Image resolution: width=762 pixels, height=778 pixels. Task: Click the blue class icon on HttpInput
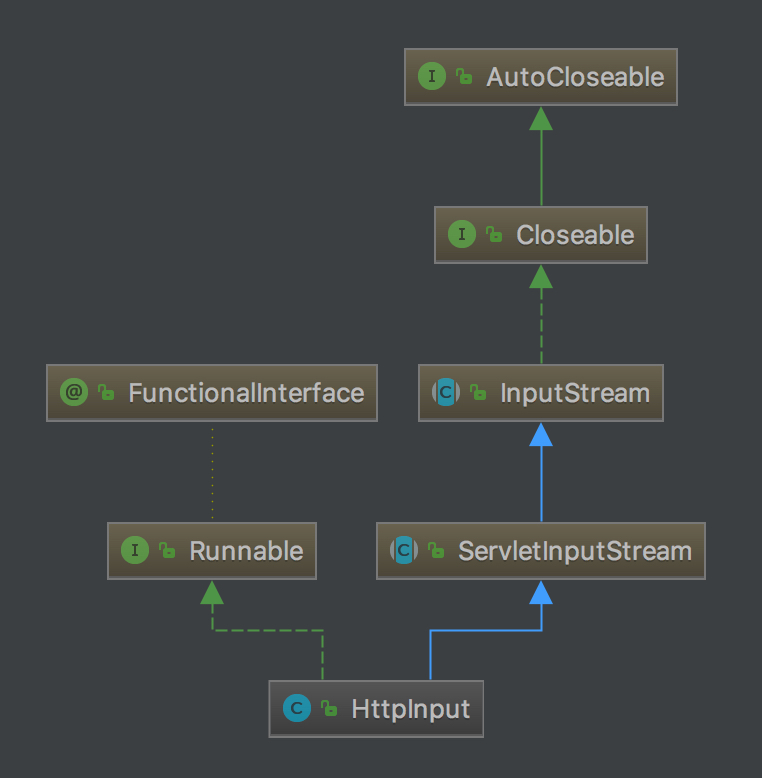[x=297, y=708]
